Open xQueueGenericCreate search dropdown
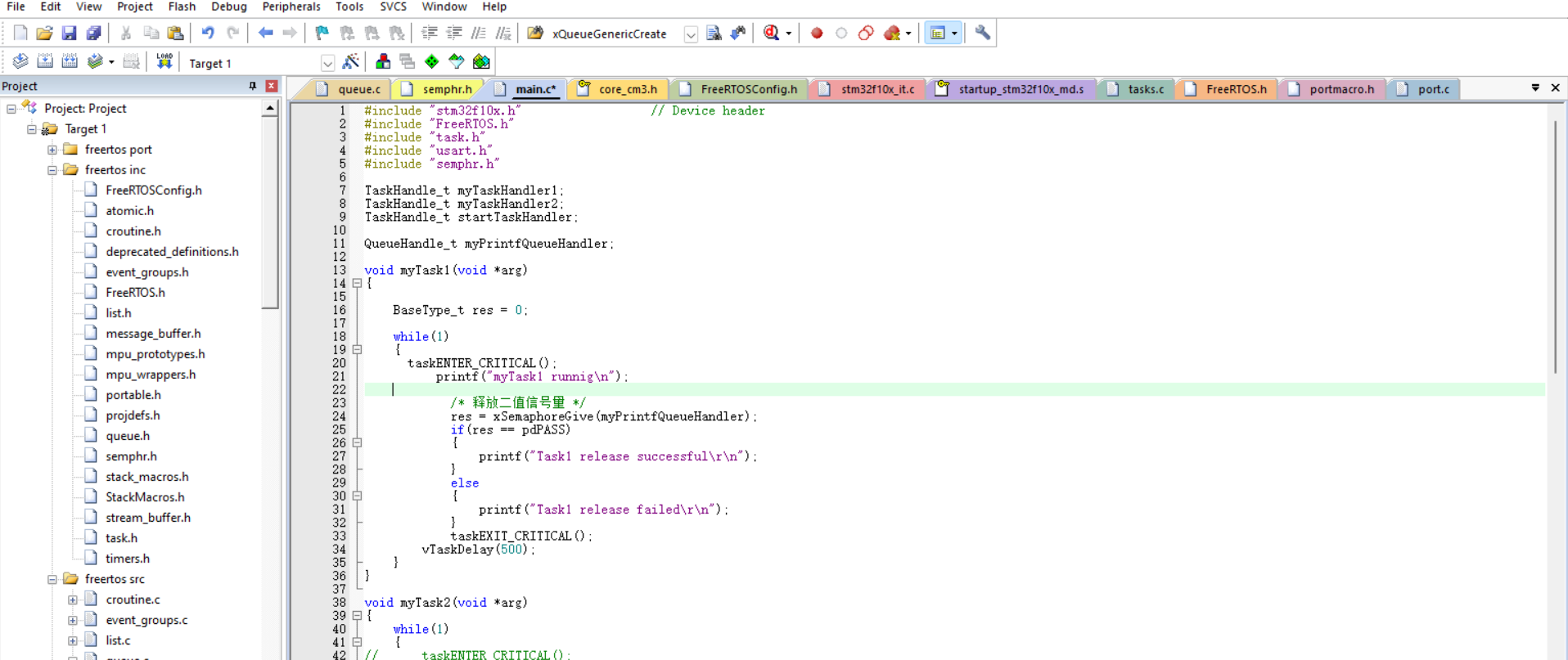Screen dimensions: 1568x660 691,34
